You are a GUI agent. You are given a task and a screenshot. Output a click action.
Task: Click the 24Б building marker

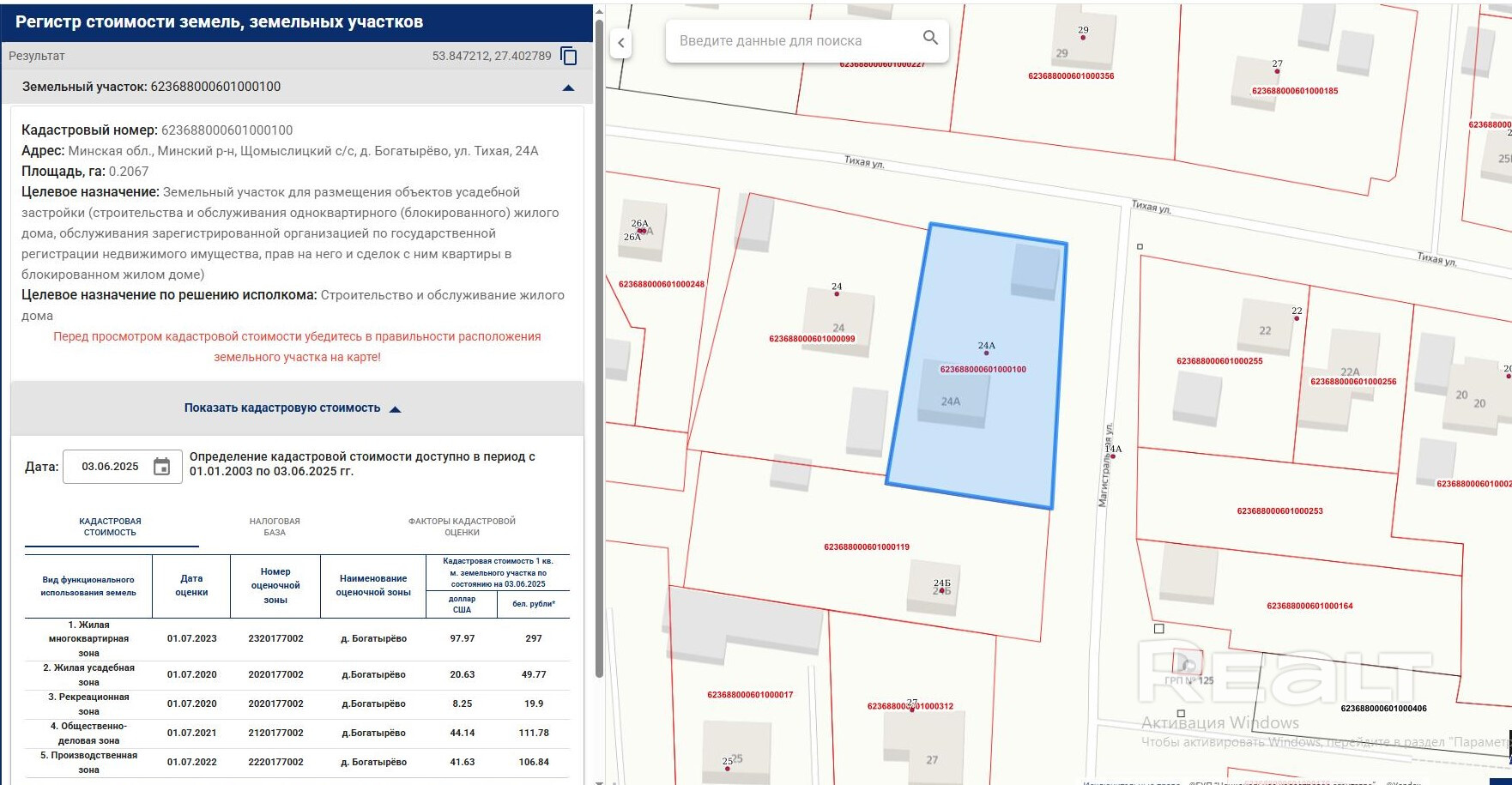[x=941, y=590]
